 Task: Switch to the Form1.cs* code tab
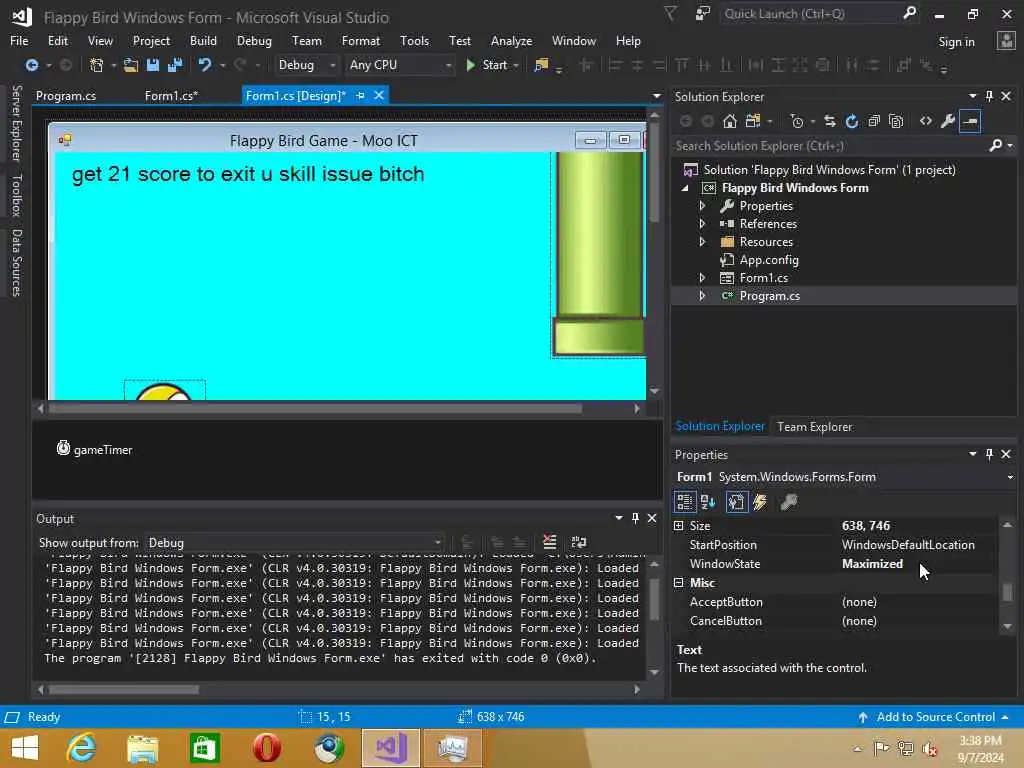pos(171,95)
